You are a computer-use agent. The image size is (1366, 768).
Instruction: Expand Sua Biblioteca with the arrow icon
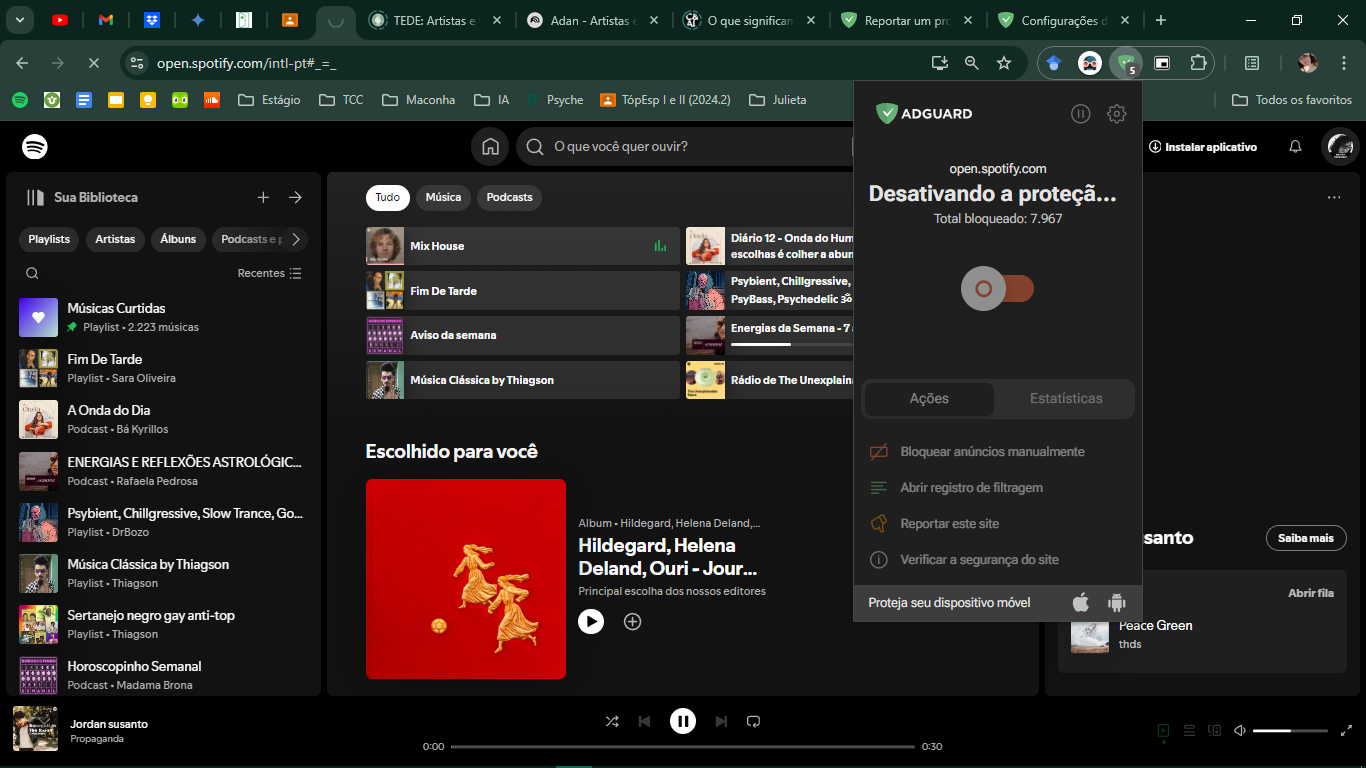pyautogui.click(x=295, y=198)
